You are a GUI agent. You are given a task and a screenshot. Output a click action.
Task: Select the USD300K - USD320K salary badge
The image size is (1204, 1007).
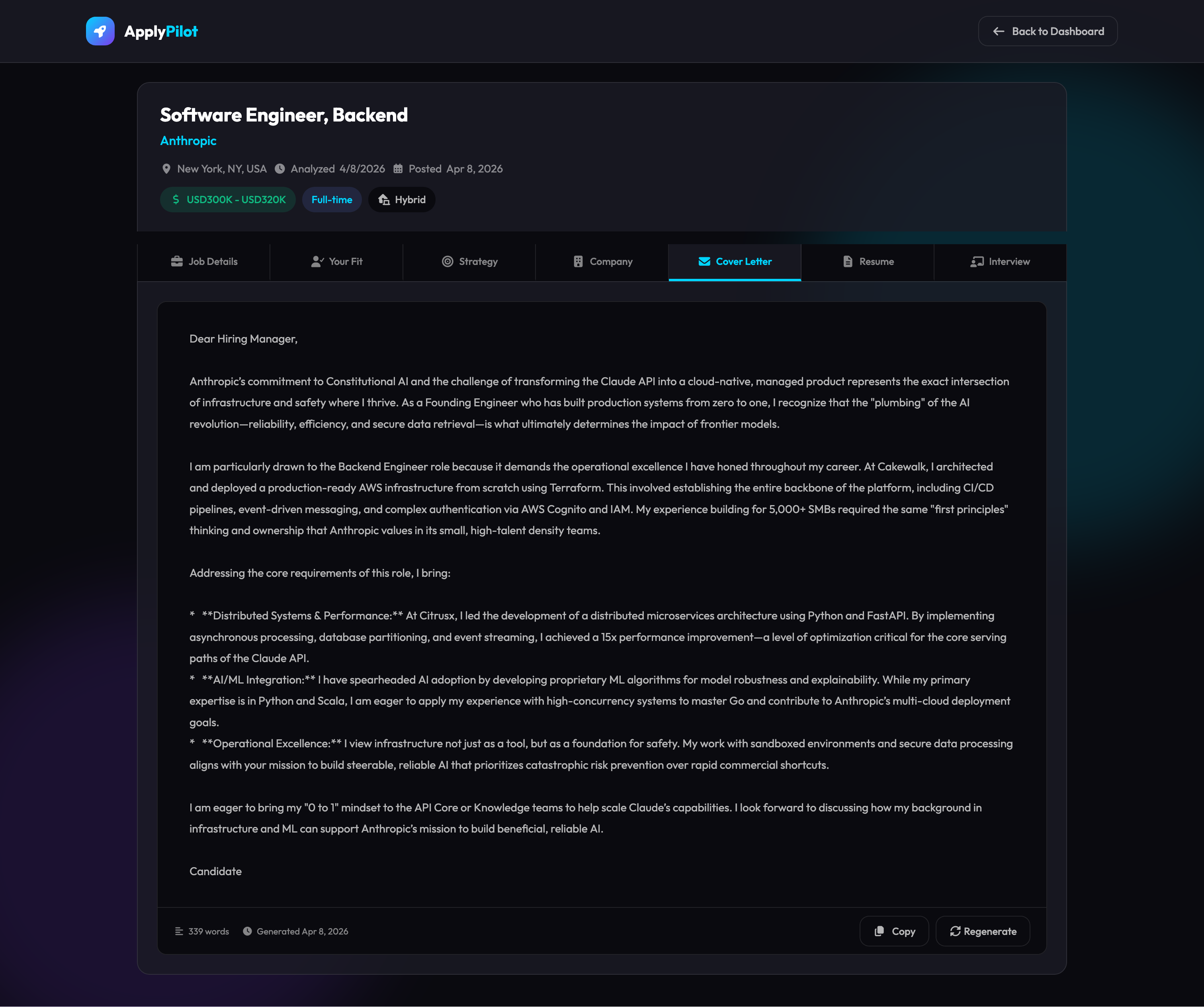tap(228, 200)
